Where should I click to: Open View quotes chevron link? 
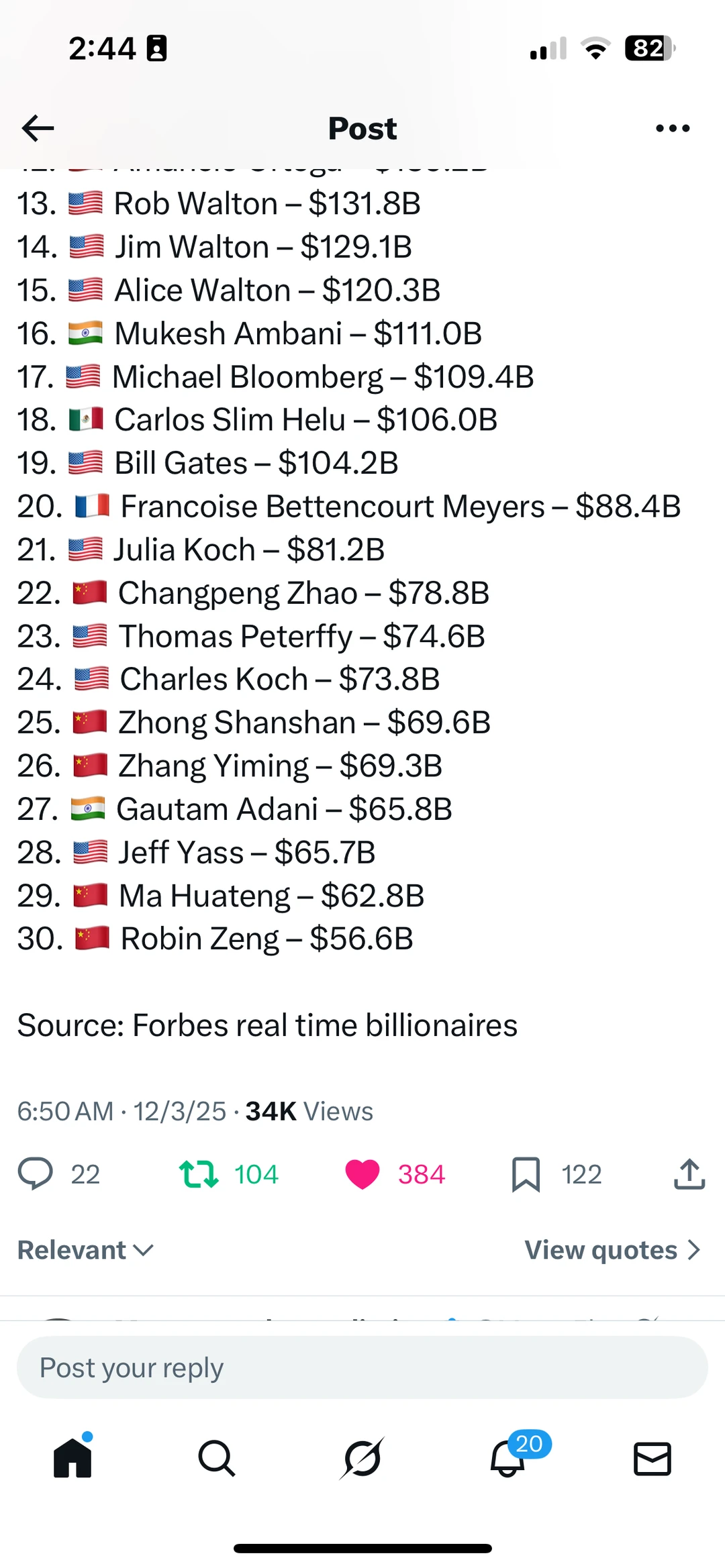[x=613, y=1250]
